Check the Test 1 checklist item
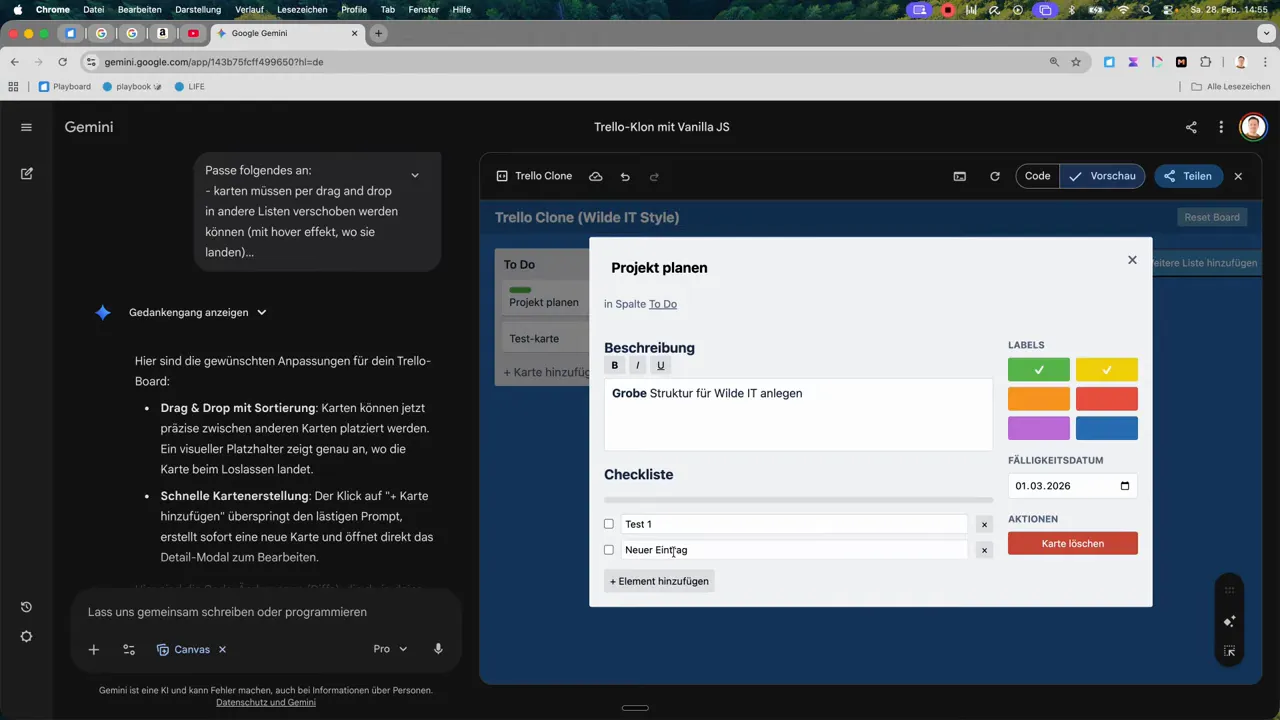This screenshot has width=1280, height=720. pyautogui.click(x=609, y=524)
